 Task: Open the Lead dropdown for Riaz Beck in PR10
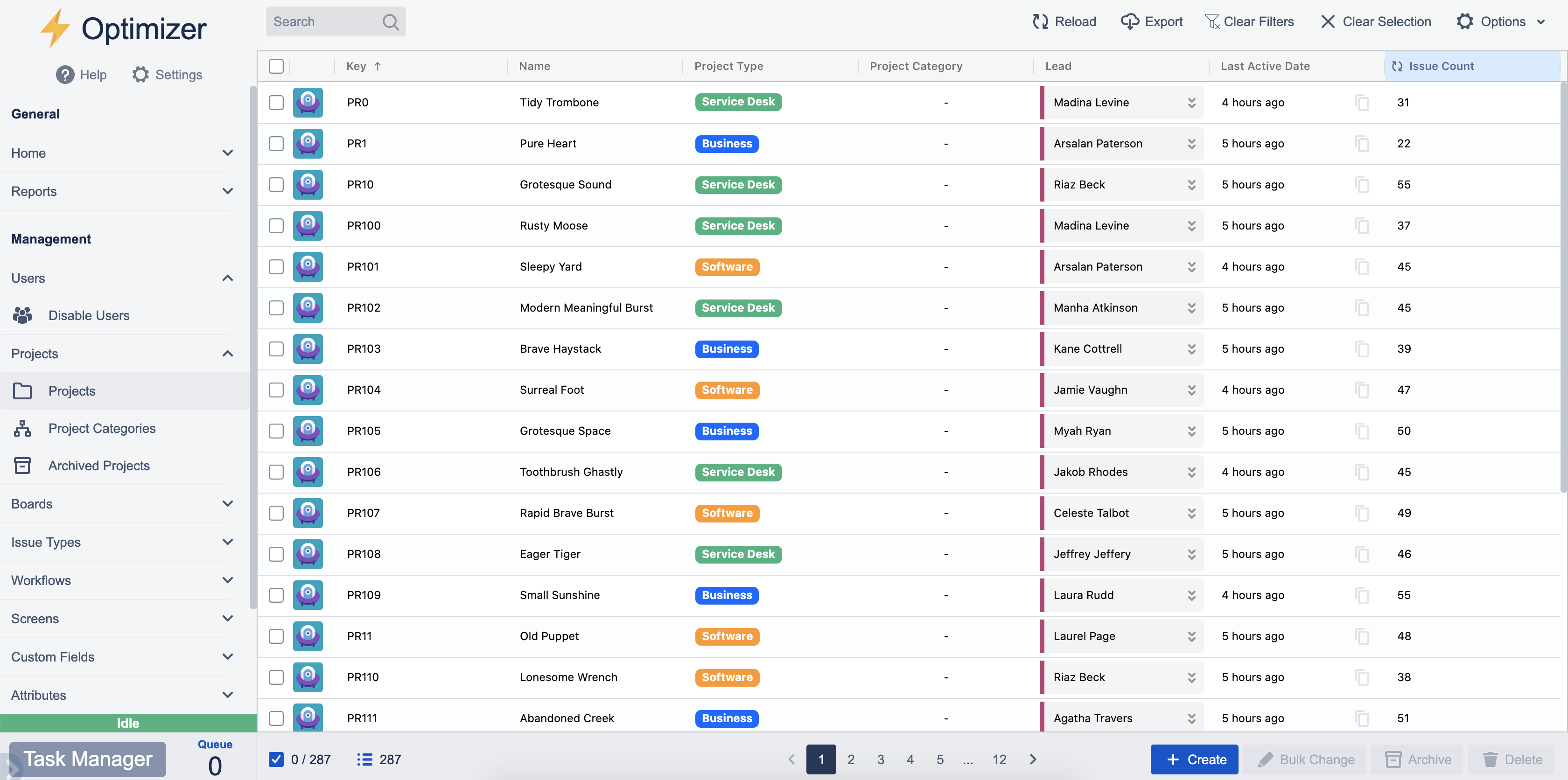pos(1191,185)
